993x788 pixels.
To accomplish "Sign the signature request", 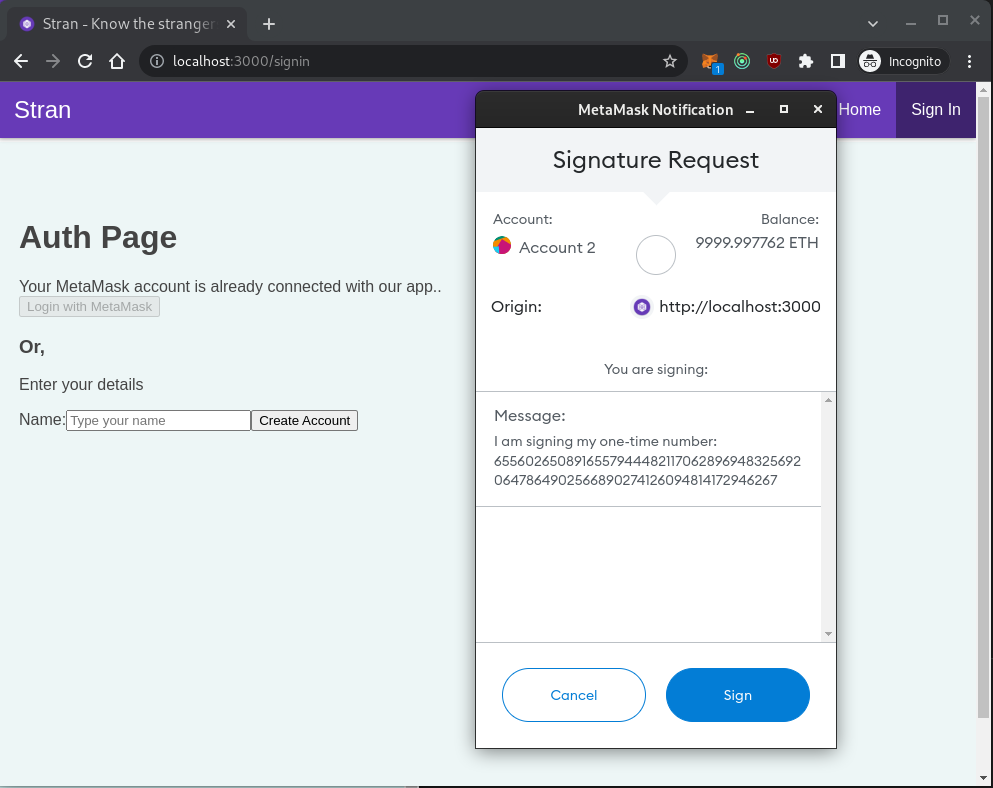I will tap(738, 695).
